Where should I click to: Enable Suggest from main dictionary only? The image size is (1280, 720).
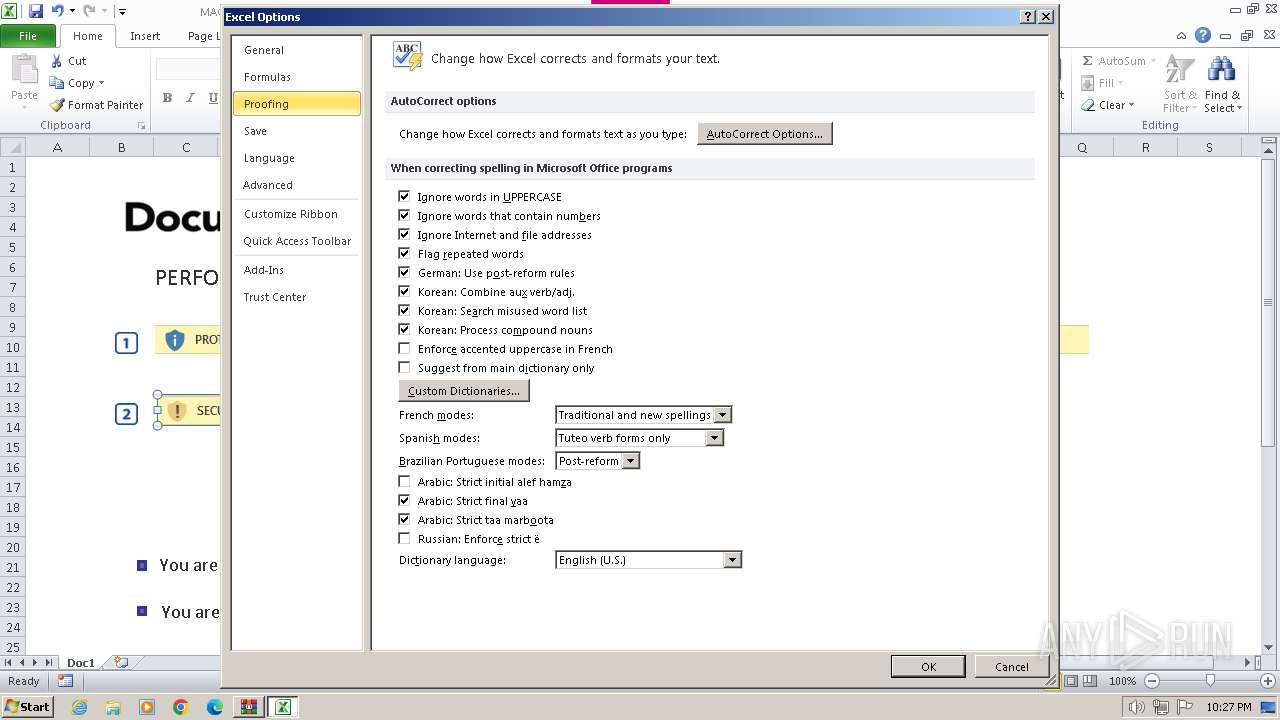404,367
